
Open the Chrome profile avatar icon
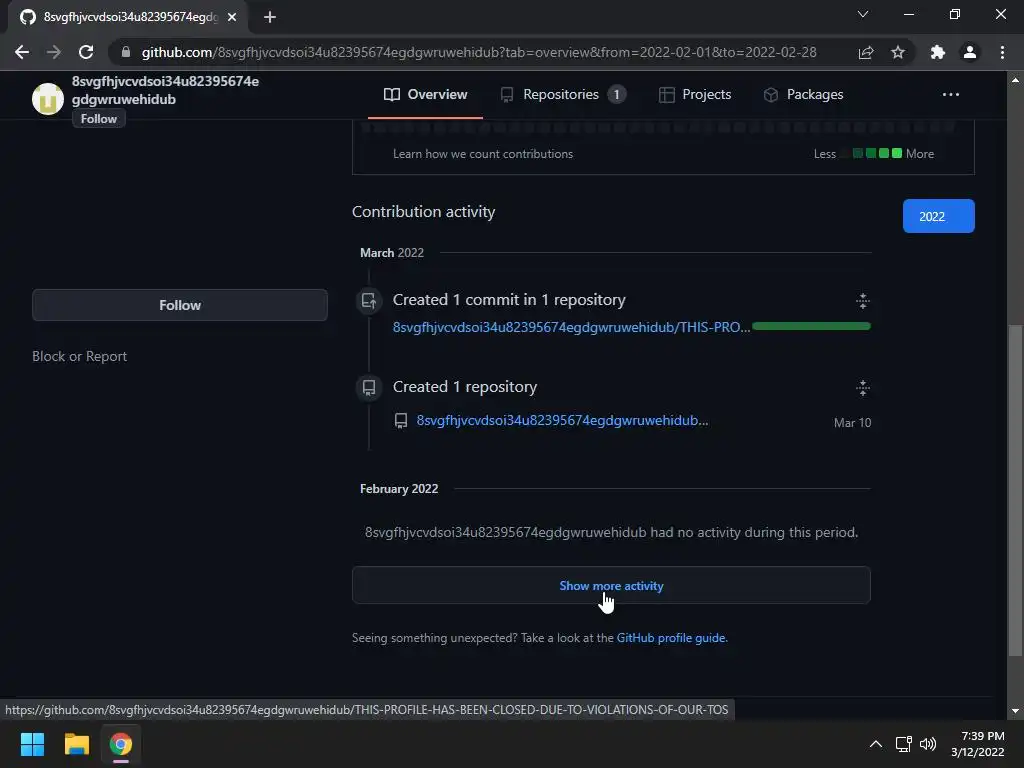[970, 52]
